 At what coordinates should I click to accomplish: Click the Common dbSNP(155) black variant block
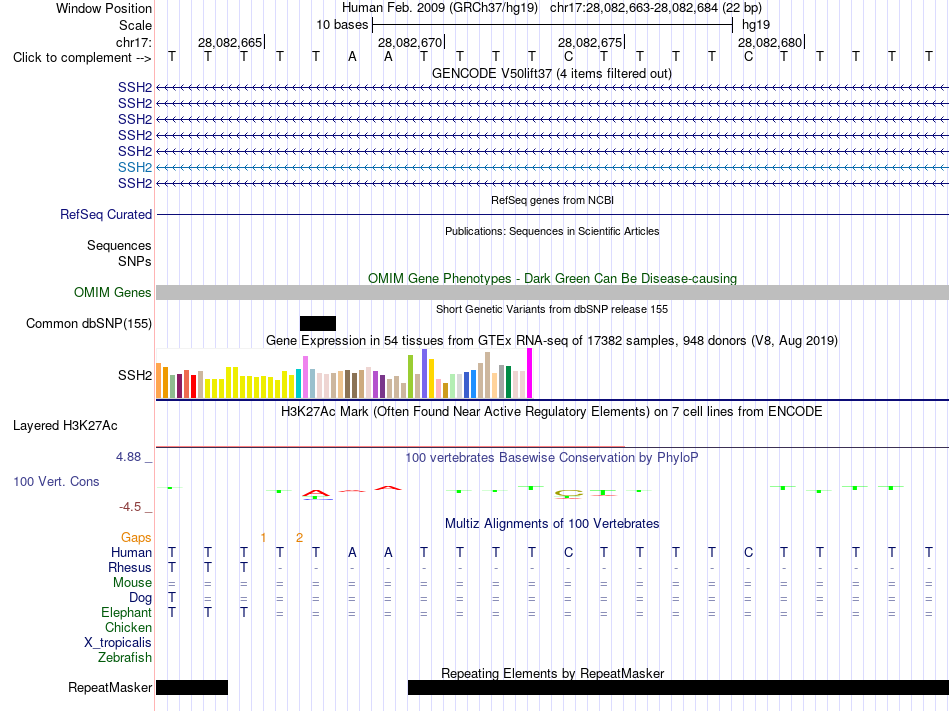tap(317, 323)
